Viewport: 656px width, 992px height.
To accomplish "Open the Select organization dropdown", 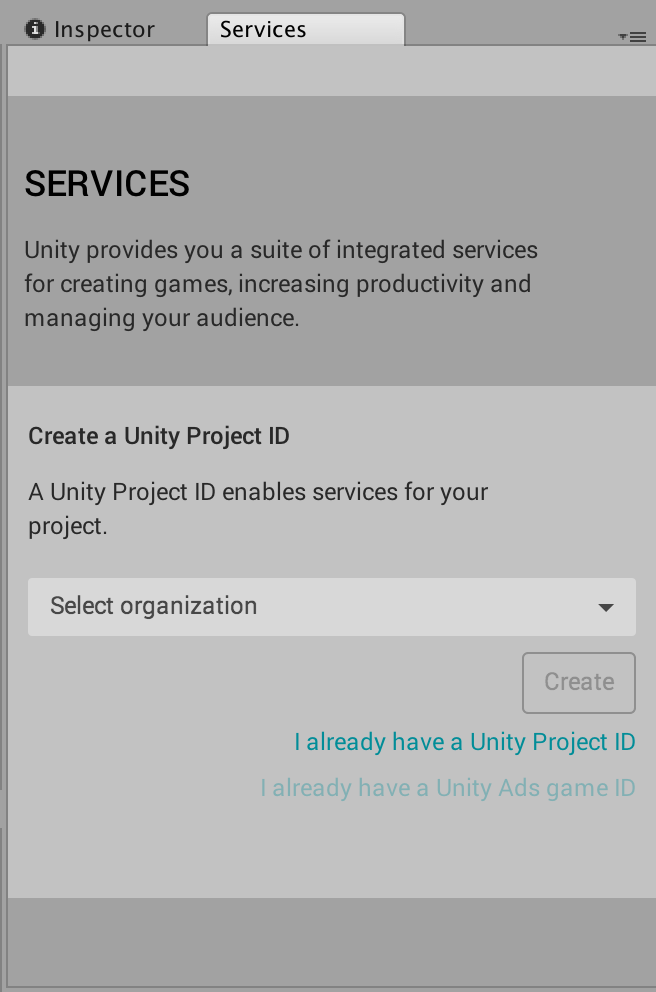I will tap(331, 606).
